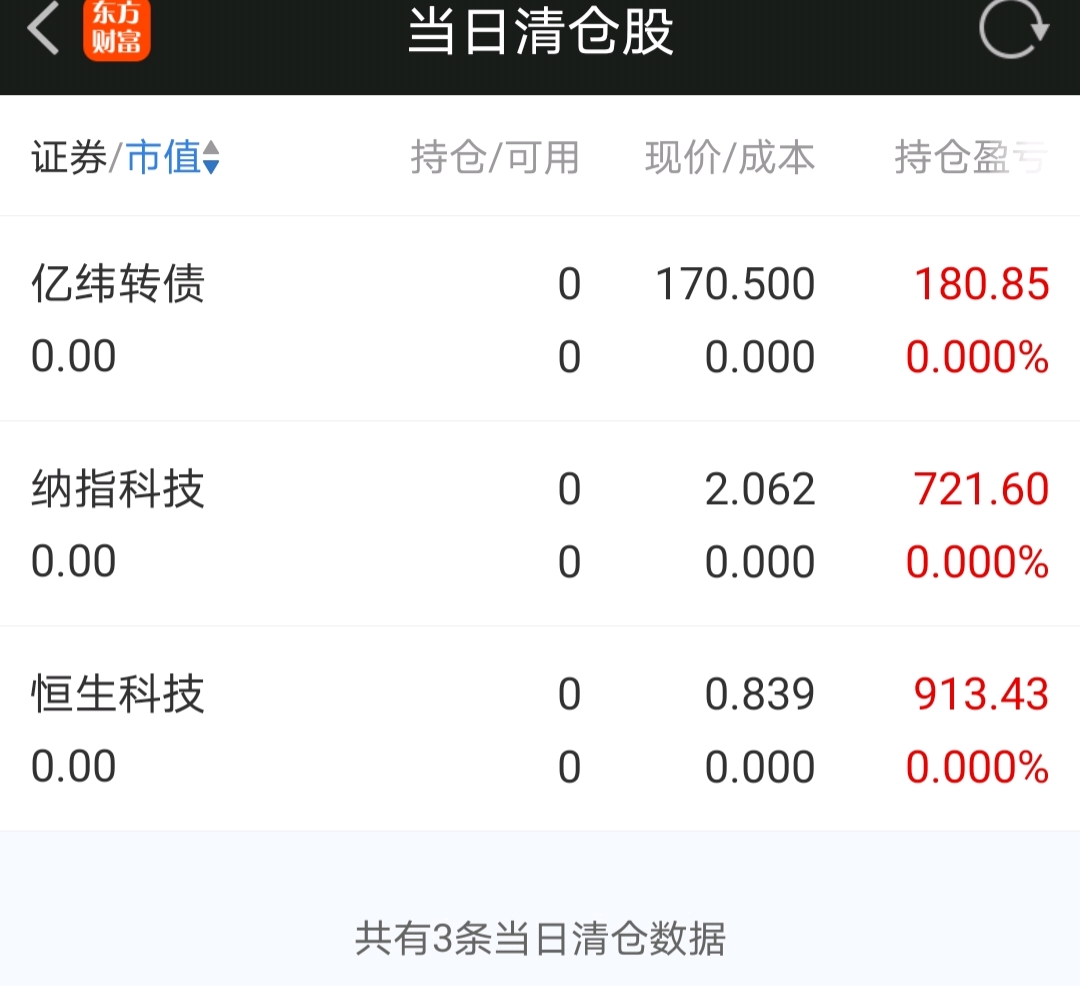The width and height of the screenshot is (1080, 986).
Task: Tap the back arrow icon
Action: point(43,29)
